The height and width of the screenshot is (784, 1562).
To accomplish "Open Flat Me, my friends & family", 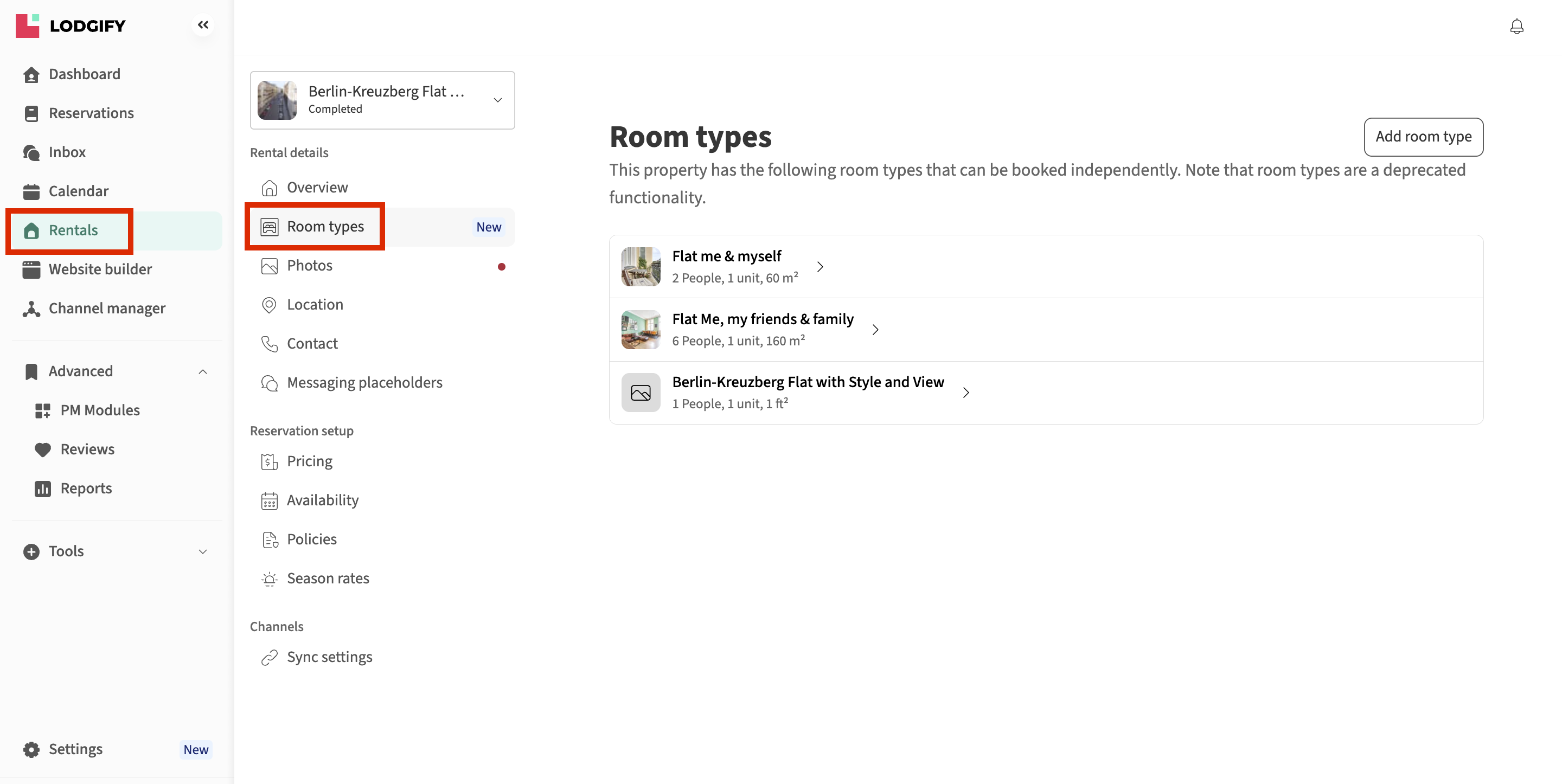I will click(x=762, y=319).
